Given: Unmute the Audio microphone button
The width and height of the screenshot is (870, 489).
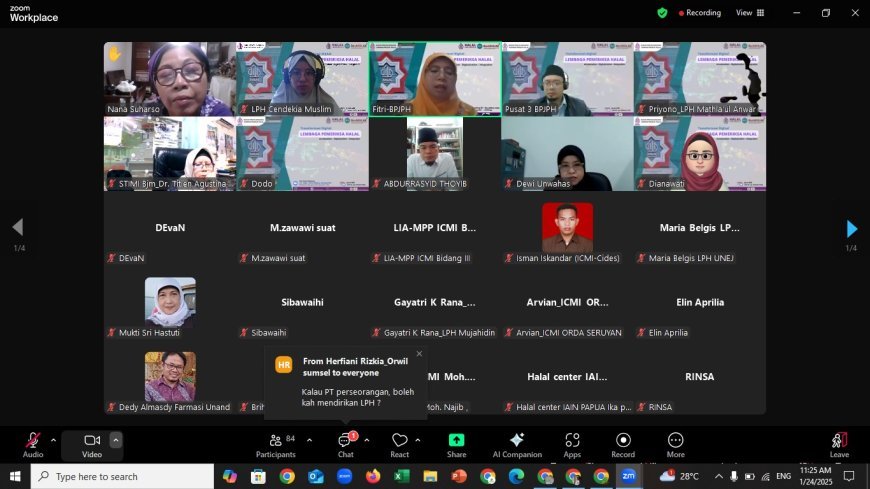Looking at the screenshot, I should click(x=33, y=445).
